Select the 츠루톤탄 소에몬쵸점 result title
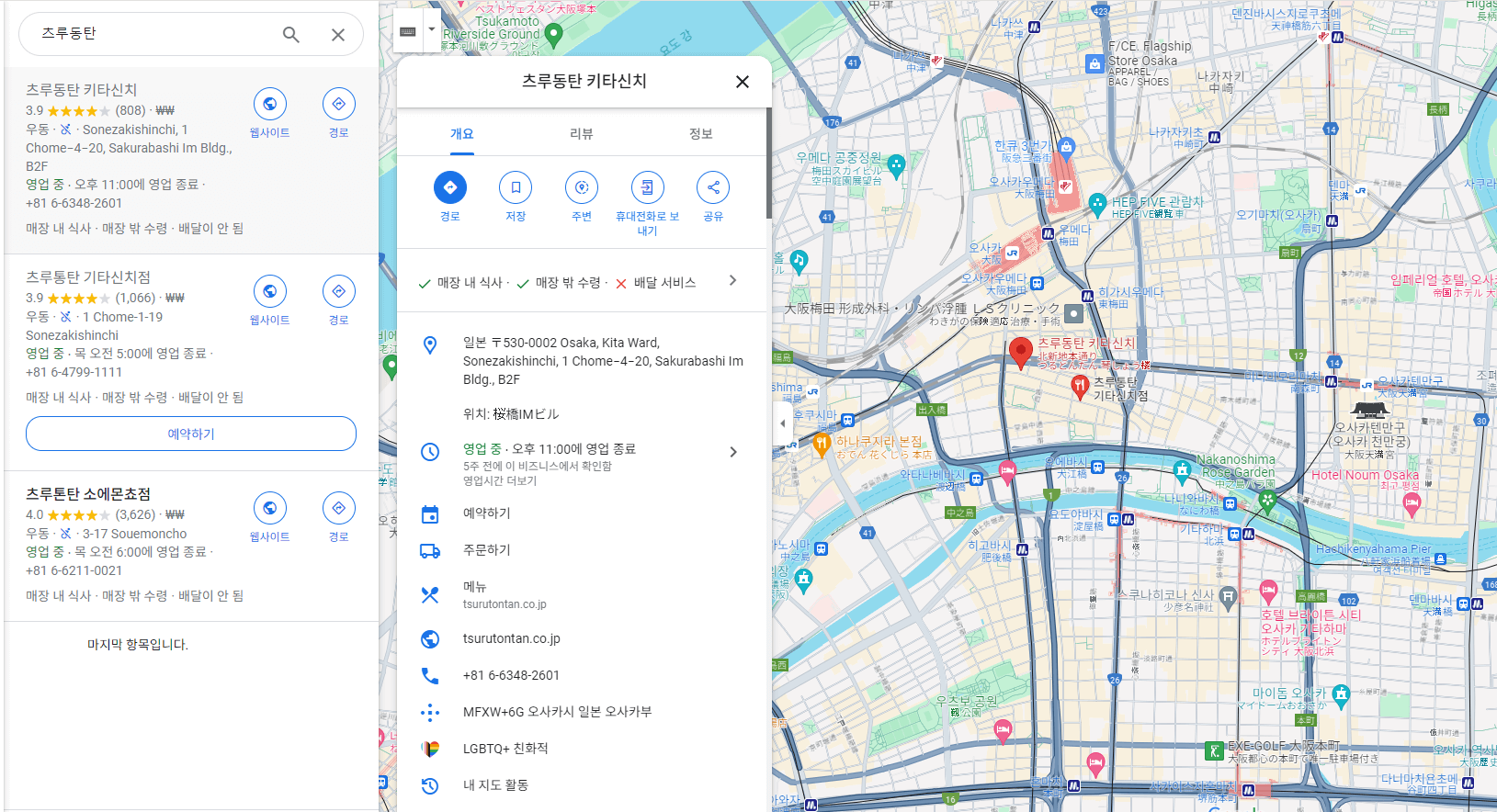This screenshot has width=1497, height=812. click(x=88, y=494)
